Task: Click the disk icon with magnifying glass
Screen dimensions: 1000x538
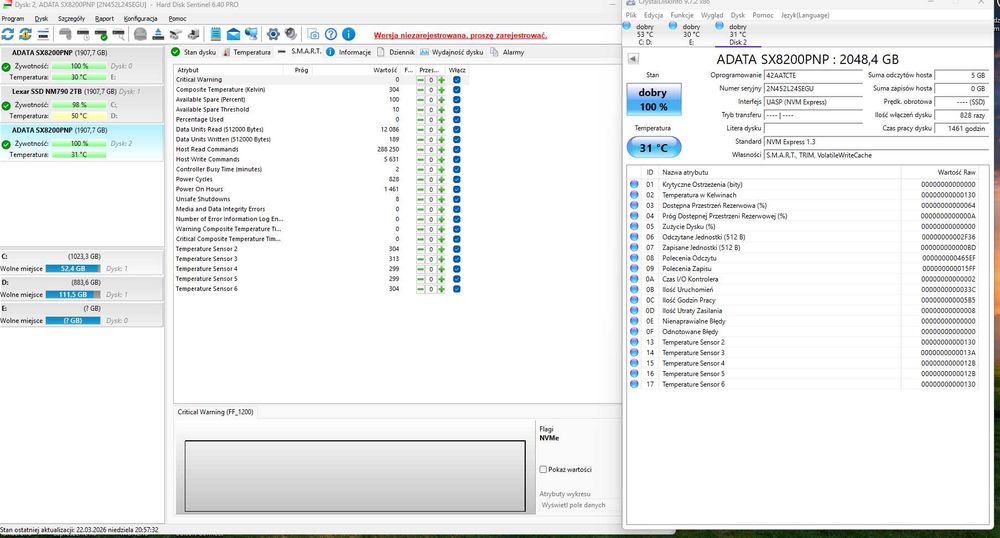Action: [x=119, y=34]
